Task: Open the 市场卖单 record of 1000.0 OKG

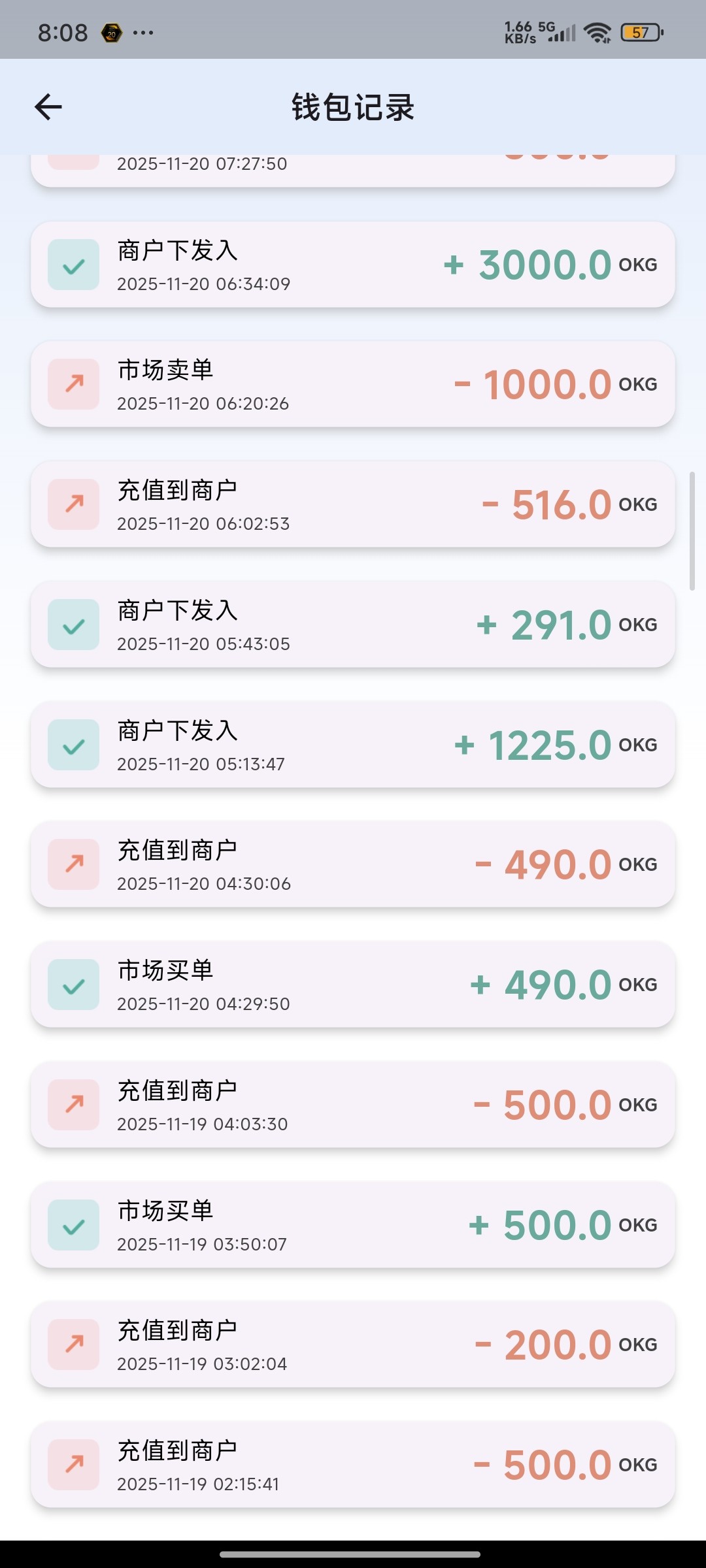Action: coord(353,384)
